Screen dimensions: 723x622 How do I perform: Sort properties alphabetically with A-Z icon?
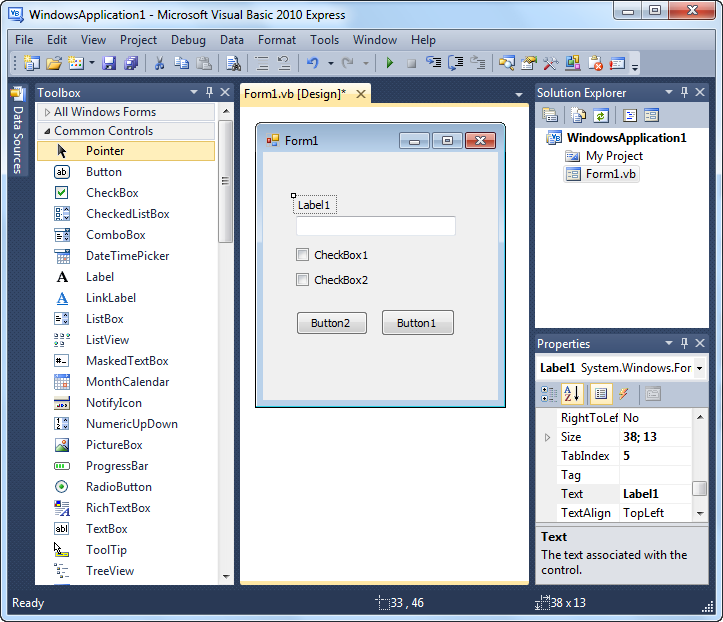point(572,394)
